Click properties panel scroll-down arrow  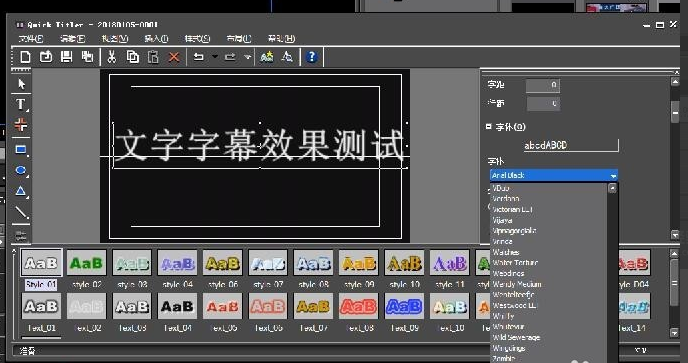tap(675, 235)
